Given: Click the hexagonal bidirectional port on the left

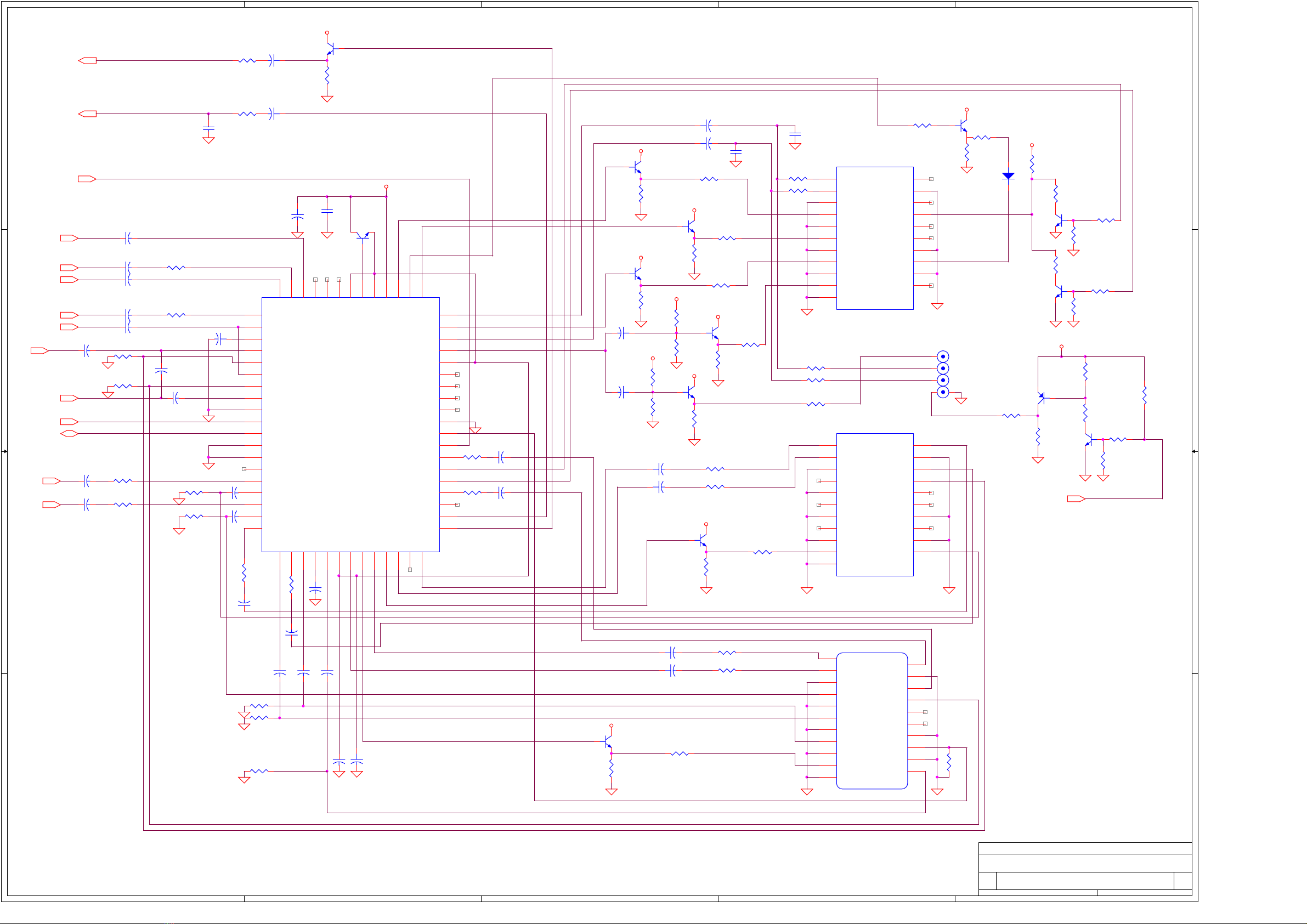Looking at the screenshot, I should coord(69,434).
